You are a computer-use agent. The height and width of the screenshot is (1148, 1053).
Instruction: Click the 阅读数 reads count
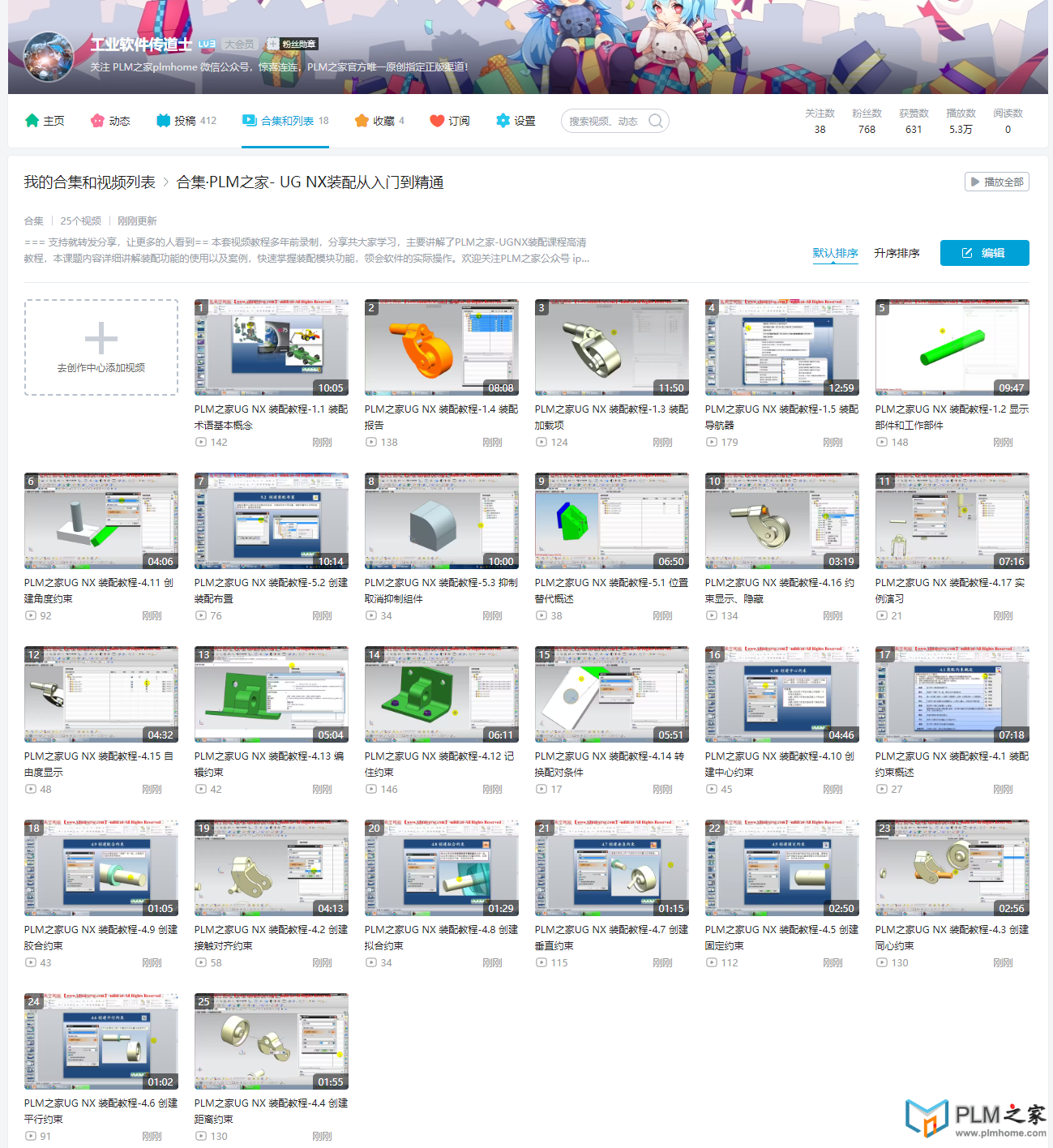(x=1008, y=121)
